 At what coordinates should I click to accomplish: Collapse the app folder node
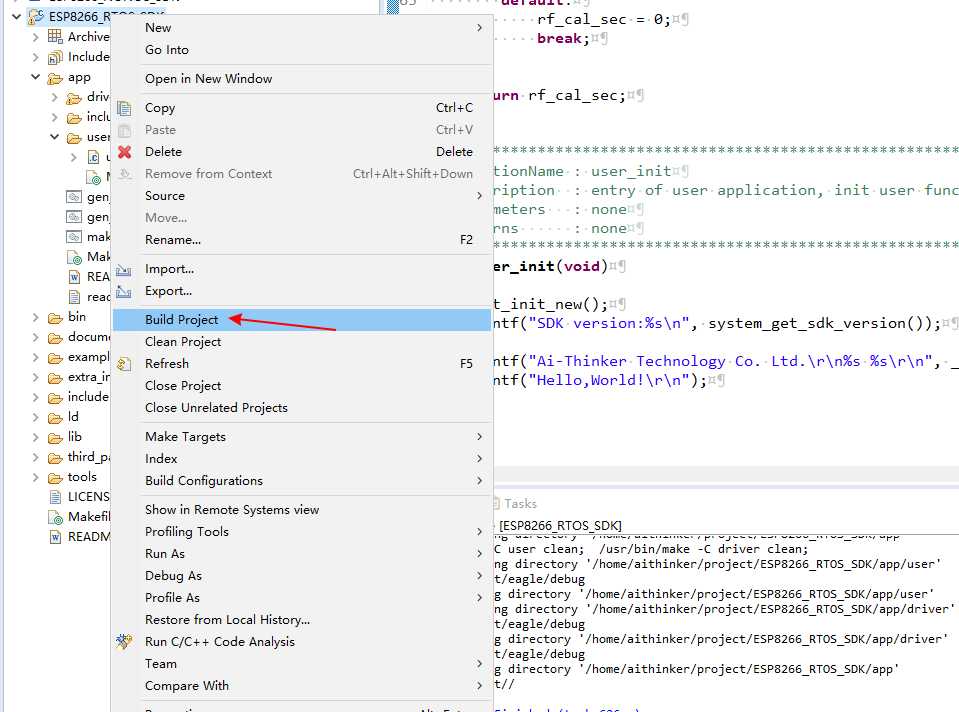[35, 77]
